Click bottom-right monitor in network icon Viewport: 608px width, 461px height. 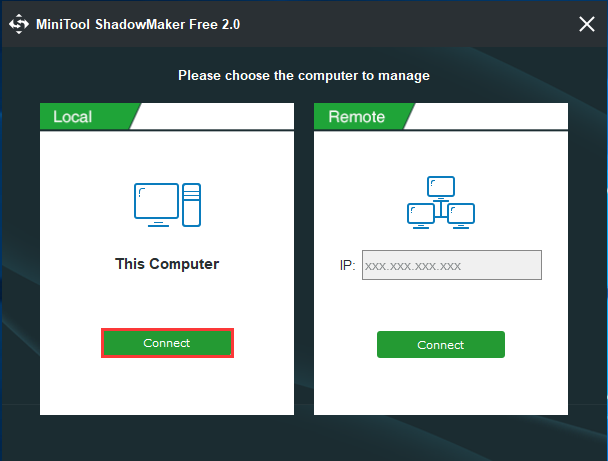461,216
